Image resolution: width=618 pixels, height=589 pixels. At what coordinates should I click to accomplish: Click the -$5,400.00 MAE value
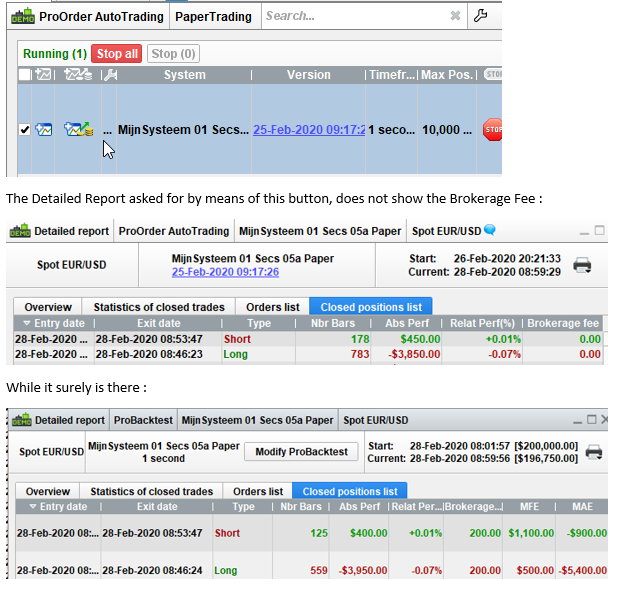[583, 570]
